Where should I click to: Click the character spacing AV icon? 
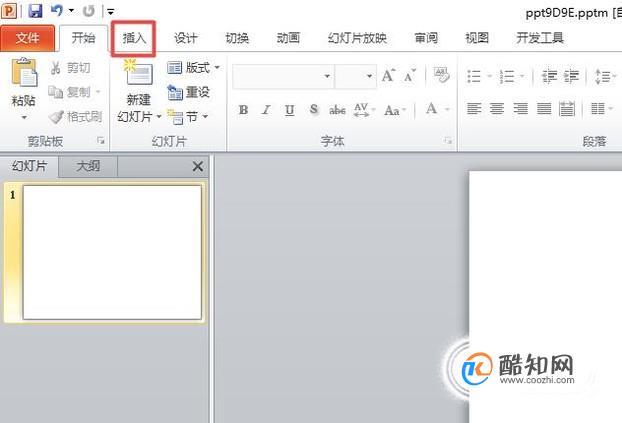click(x=361, y=110)
